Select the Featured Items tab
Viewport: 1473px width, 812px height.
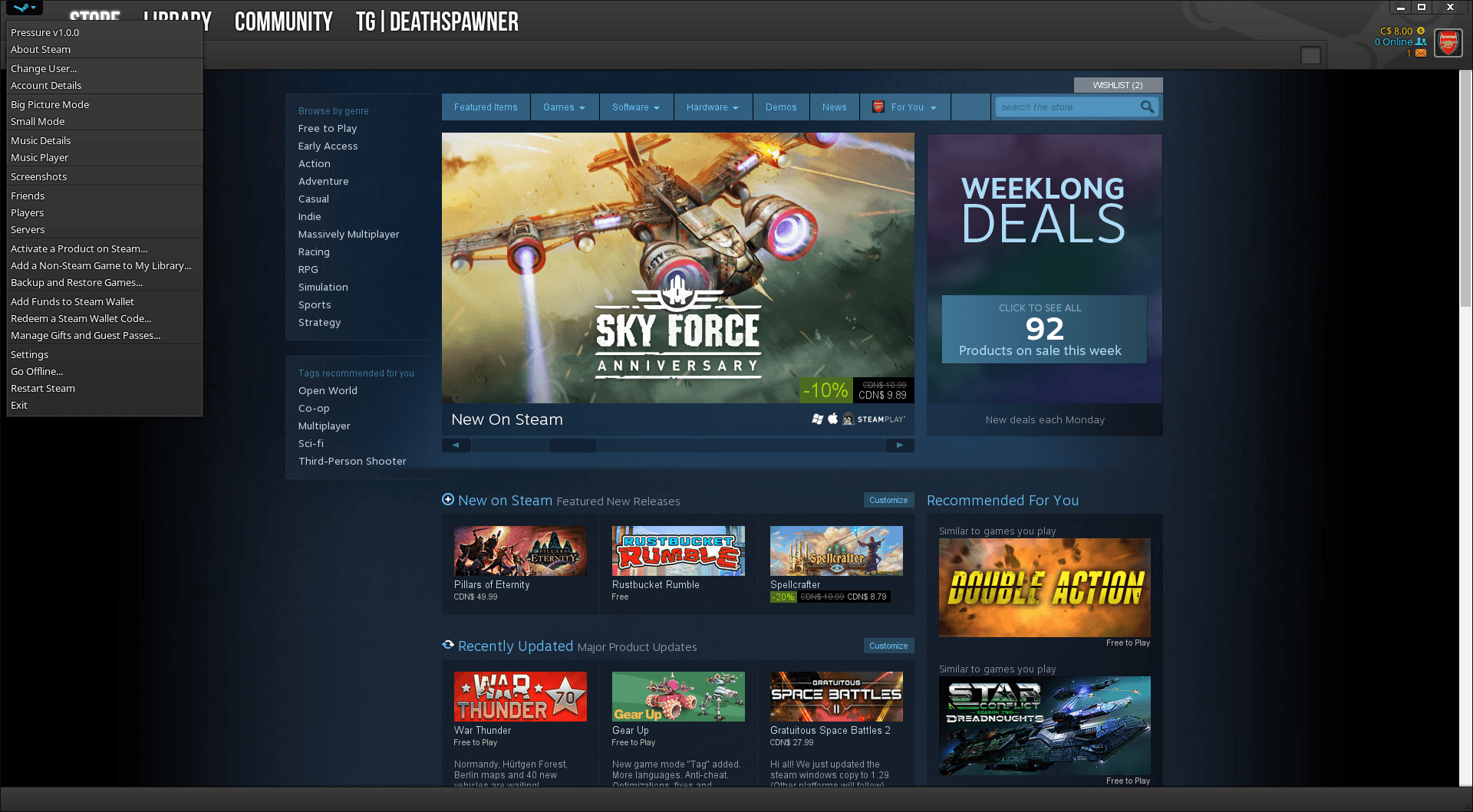(x=486, y=107)
